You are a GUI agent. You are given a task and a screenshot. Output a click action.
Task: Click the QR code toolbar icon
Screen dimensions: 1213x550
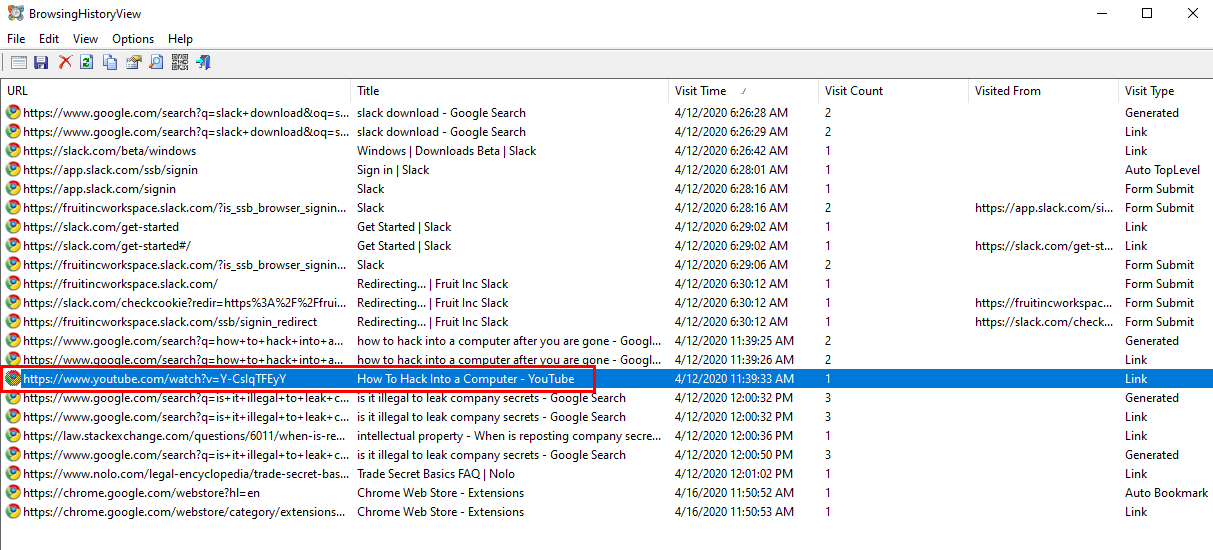(x=179, y=63)
